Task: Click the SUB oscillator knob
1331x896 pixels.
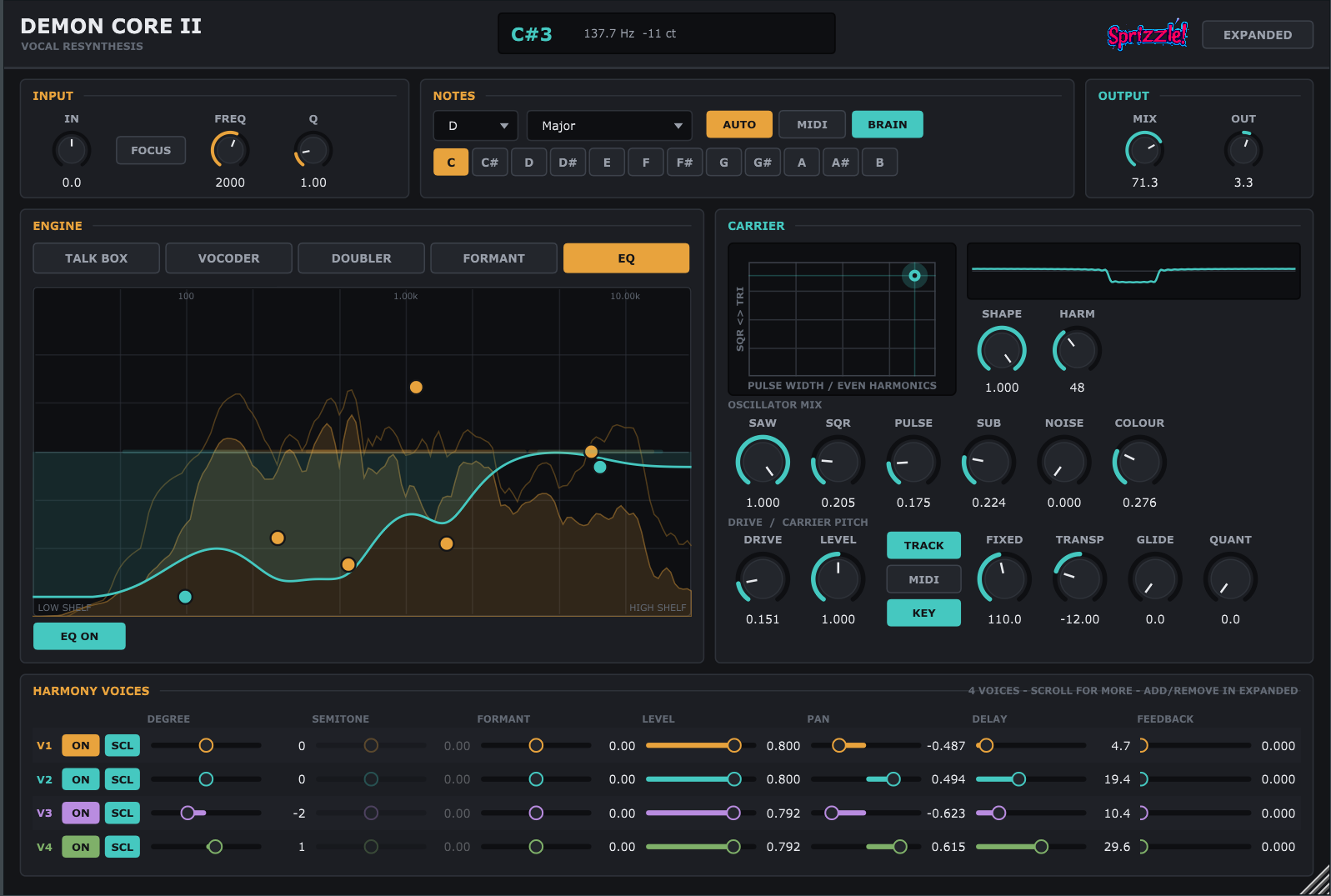Action: pos(988,462)
